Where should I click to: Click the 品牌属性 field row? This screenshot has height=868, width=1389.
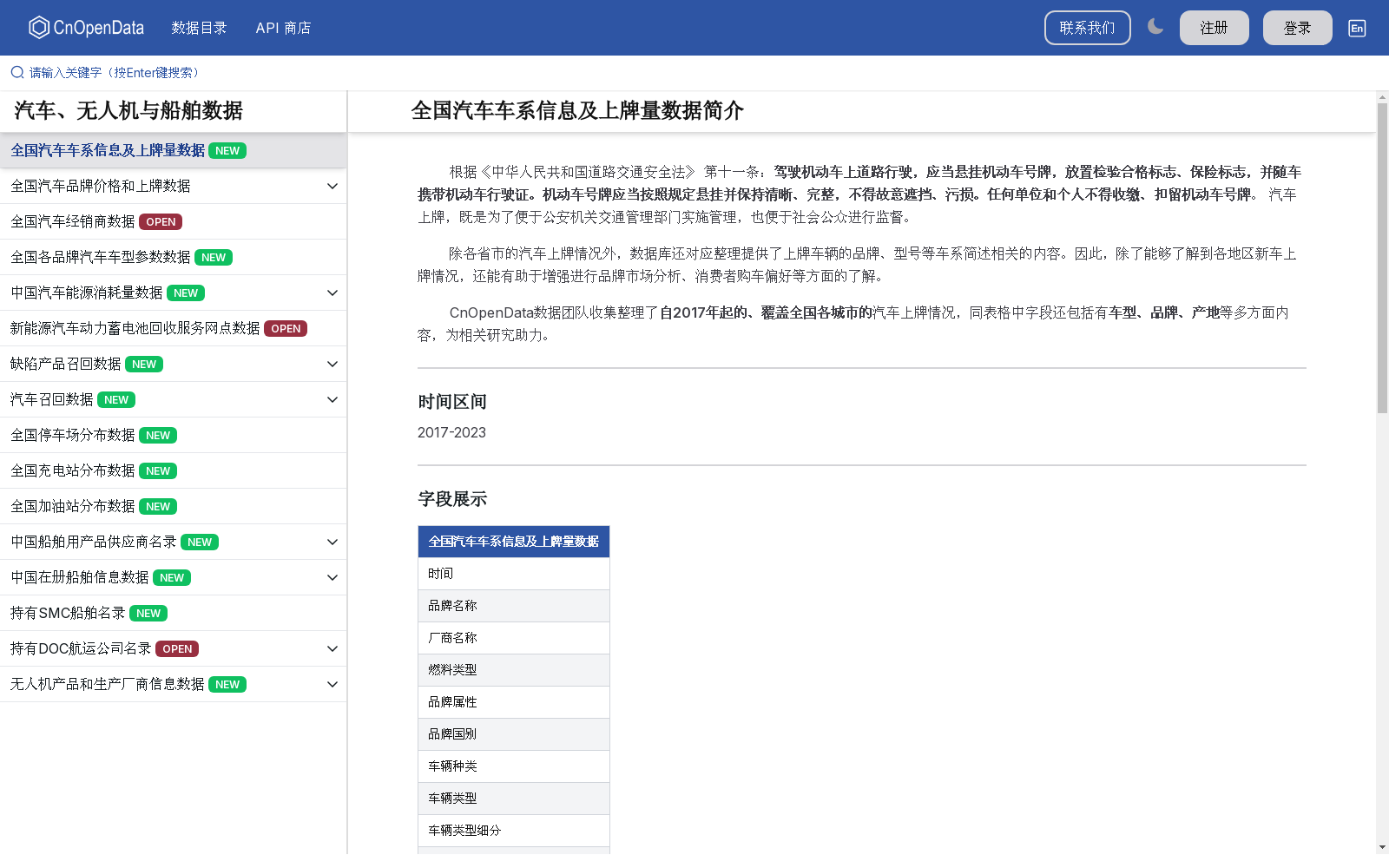514,702
